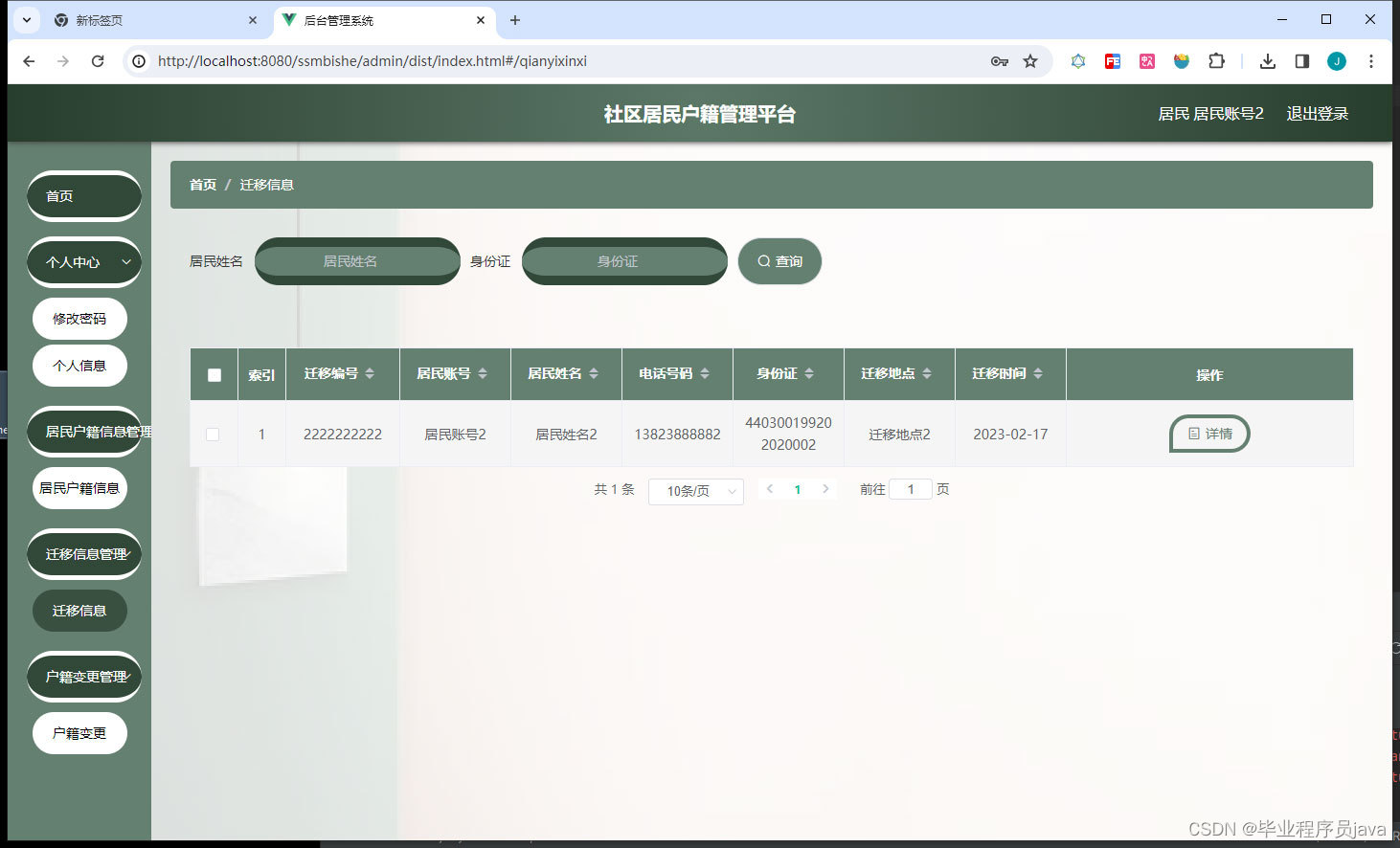Click the 居民 居民账号2 user label
This screenshot has width=1400, height=848.
[x=1210, y=114]
